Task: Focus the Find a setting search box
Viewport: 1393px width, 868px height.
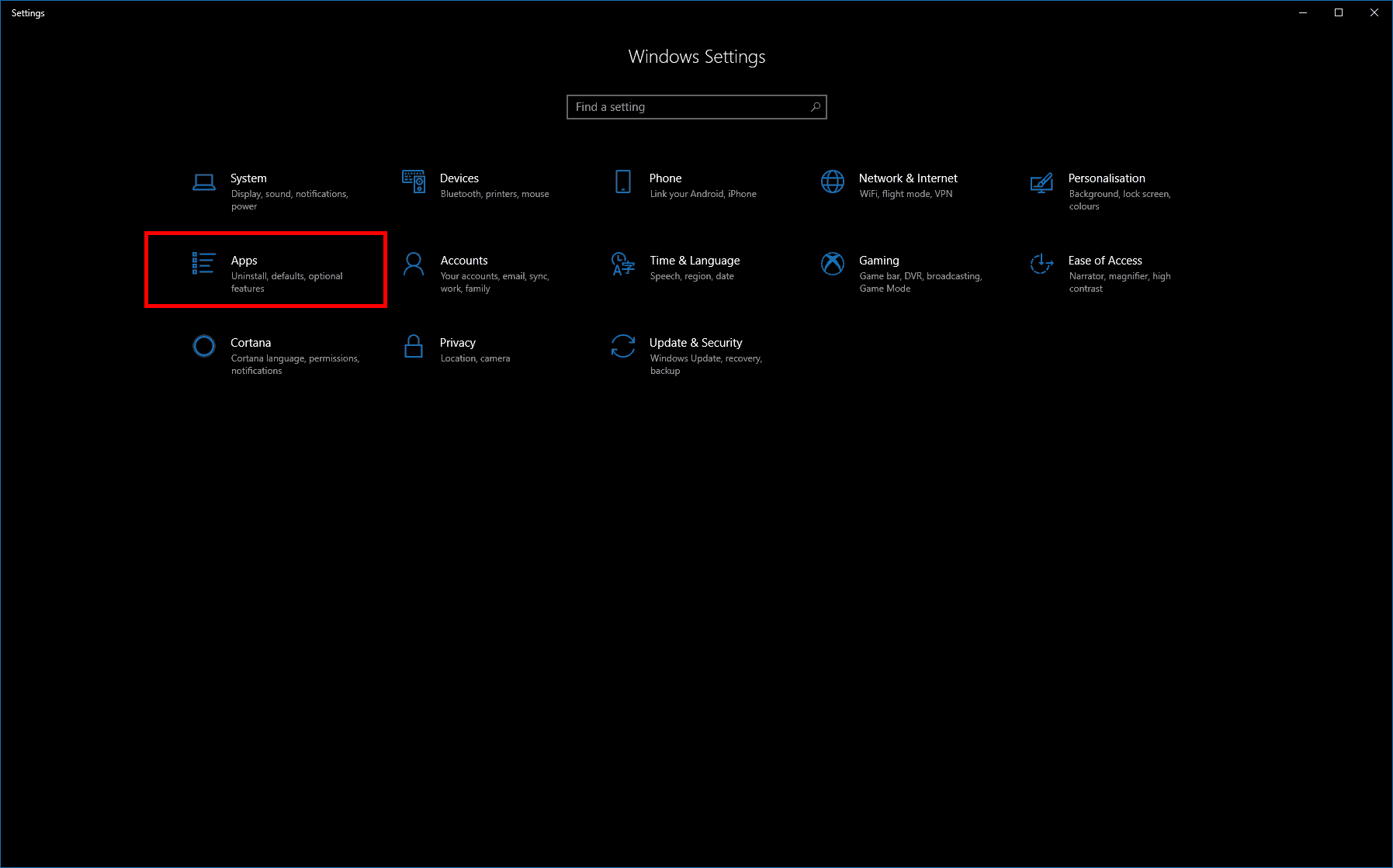Action: 697,107
